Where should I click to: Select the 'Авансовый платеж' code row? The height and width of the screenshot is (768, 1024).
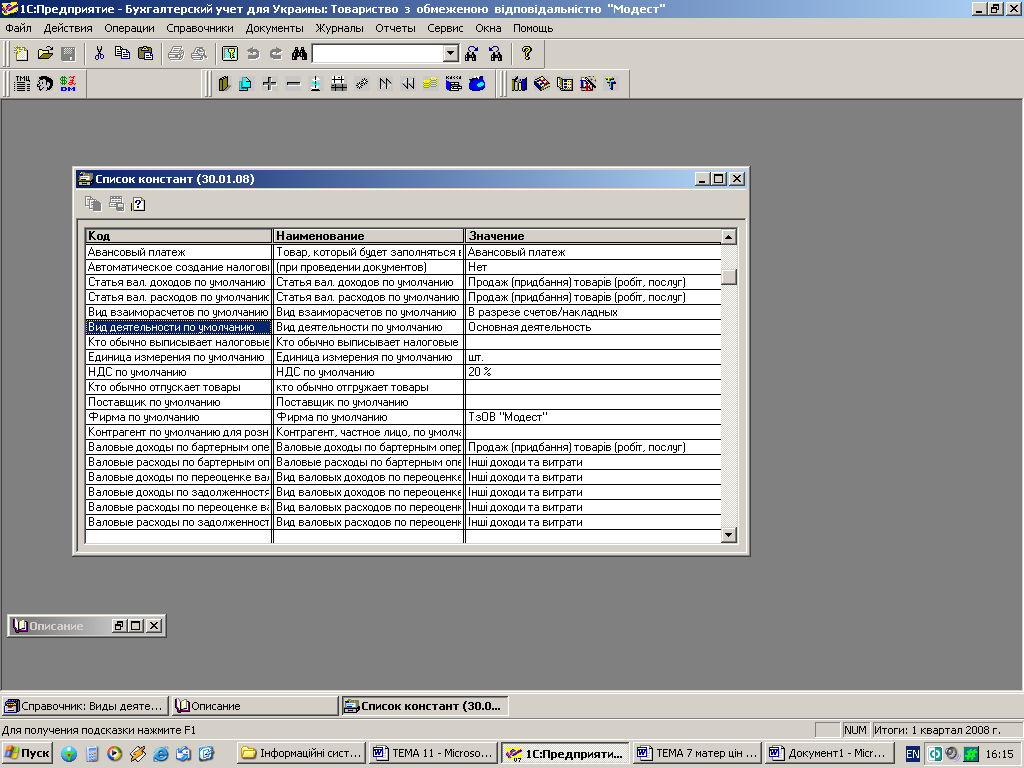(x=178, y=252)
